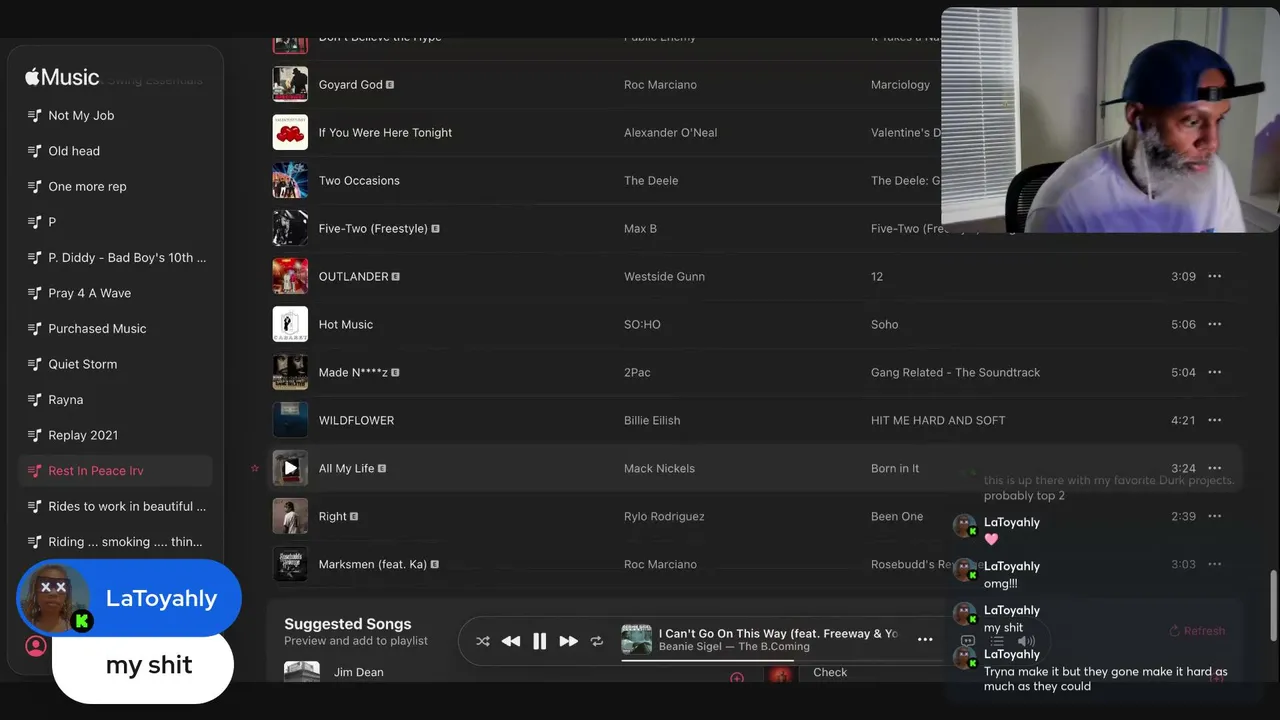Image resolution: width=1280 pixels, height=720 pixels.
Task: Open artist Alexander O'Neal
Action: (x=670, y=132)
